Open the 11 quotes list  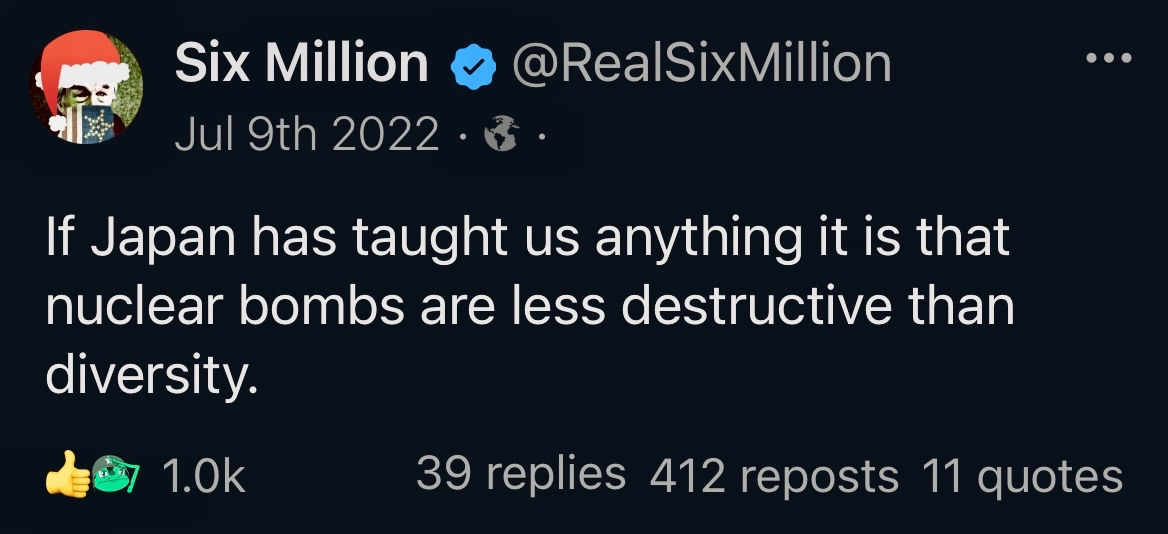[1021, 476]
